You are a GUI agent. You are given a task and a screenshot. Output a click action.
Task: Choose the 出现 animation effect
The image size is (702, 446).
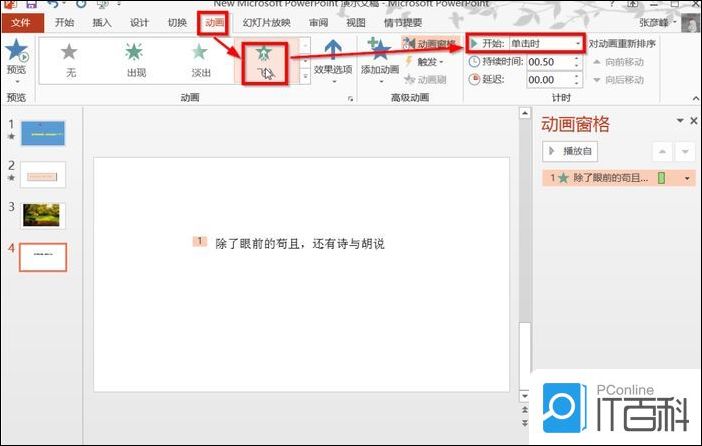tap(135, 60)
